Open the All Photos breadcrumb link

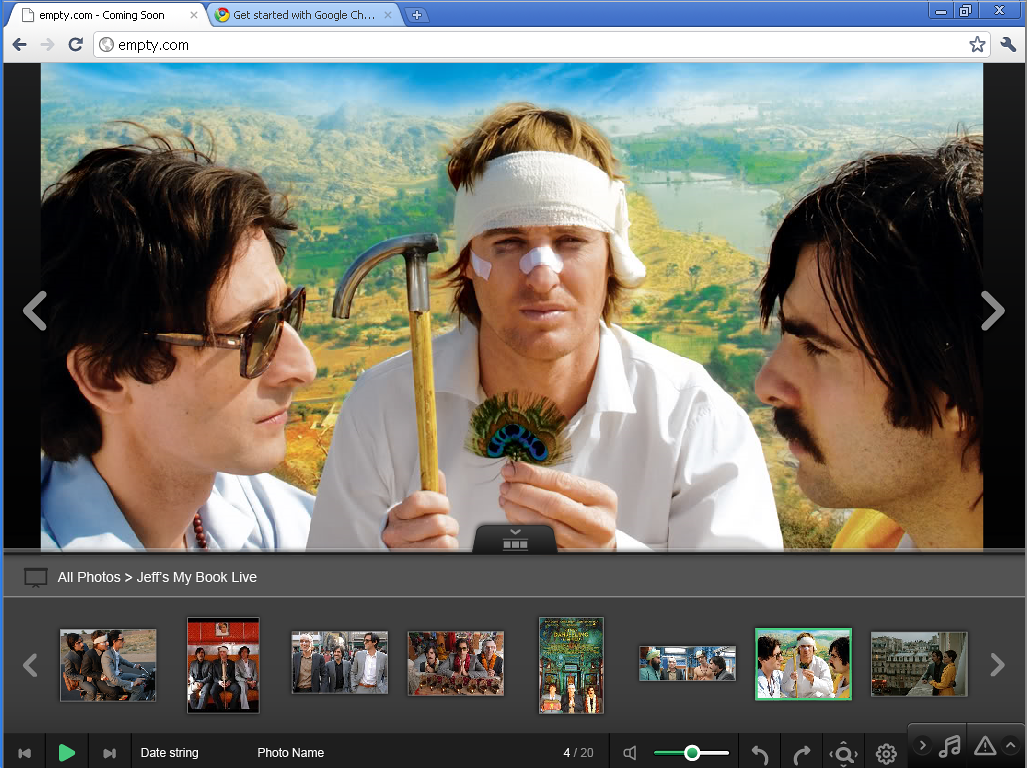pyautogui.click(x=89, y=577)
